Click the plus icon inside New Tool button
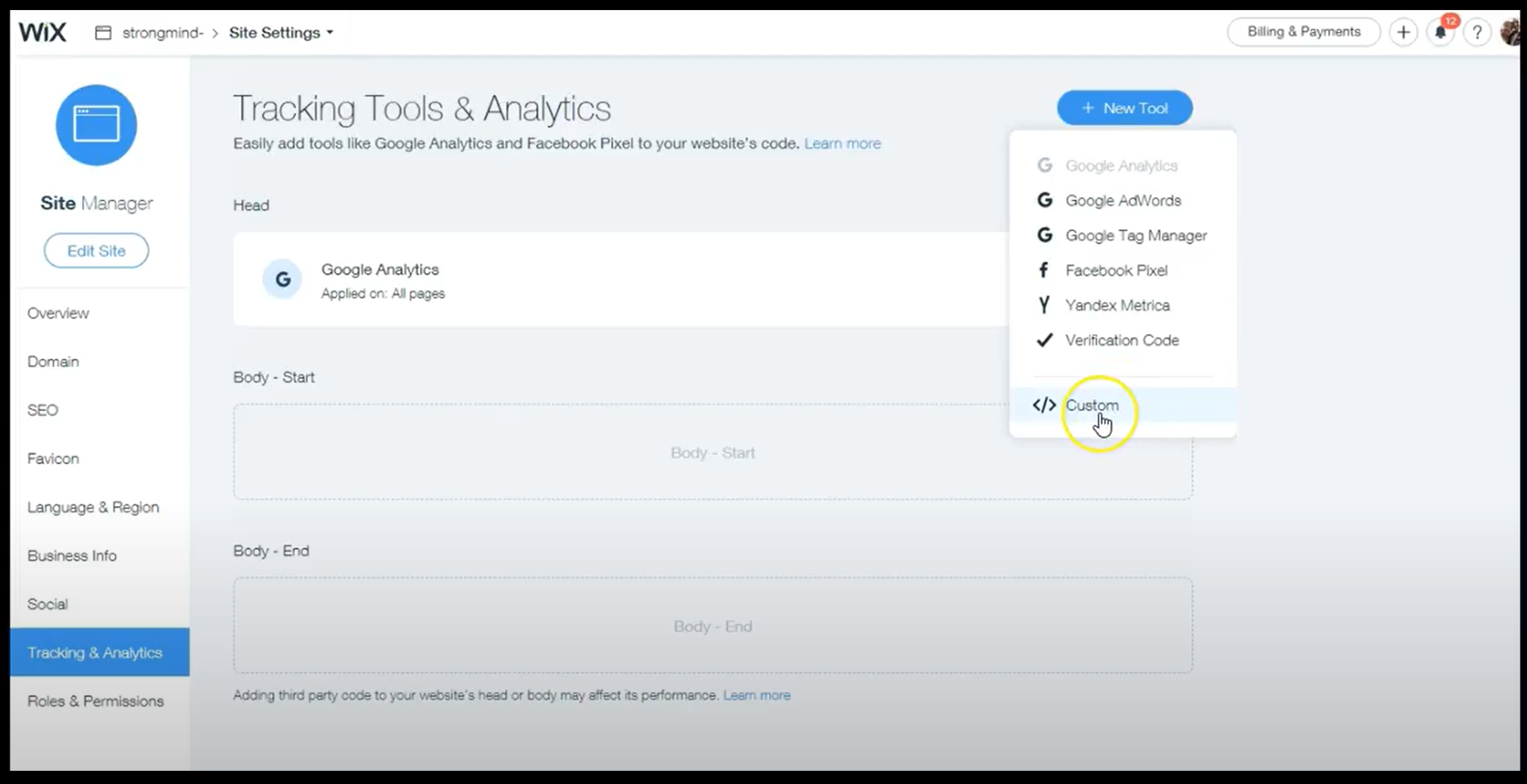 click(1087, 108)
